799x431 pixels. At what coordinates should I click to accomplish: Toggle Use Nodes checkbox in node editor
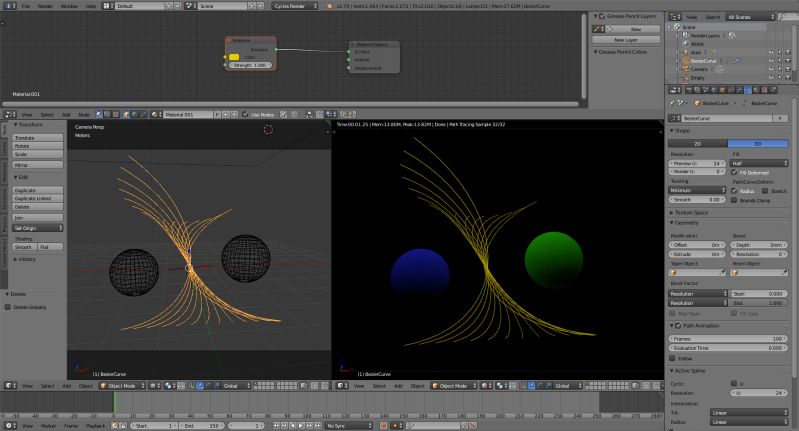(x=245, y=115)
